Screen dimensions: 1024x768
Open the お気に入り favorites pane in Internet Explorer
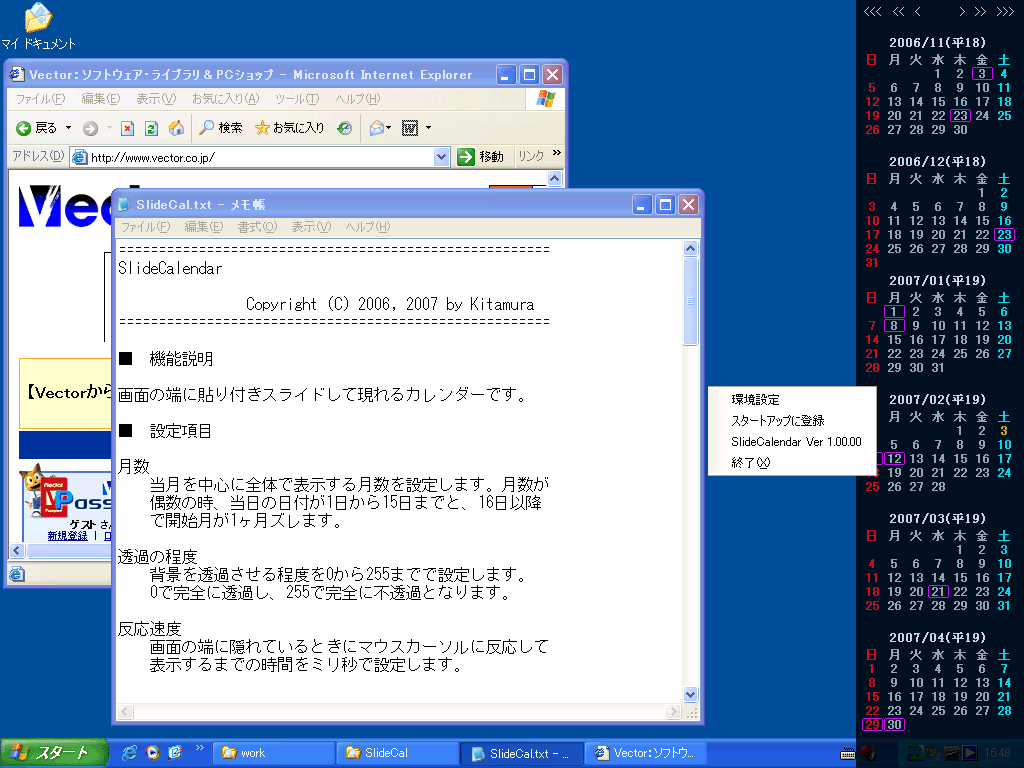pyautogui.click(x=290, y=128)
